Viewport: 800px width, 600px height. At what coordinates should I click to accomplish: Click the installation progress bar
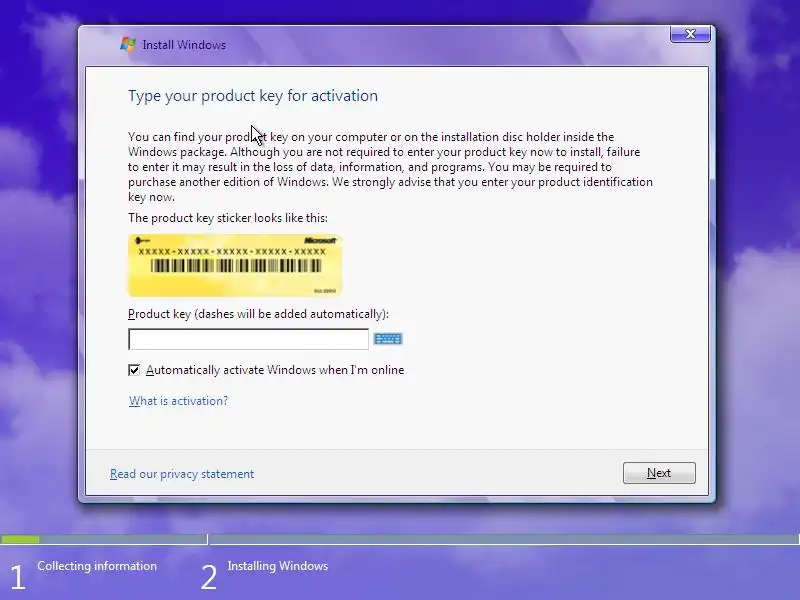400,539
